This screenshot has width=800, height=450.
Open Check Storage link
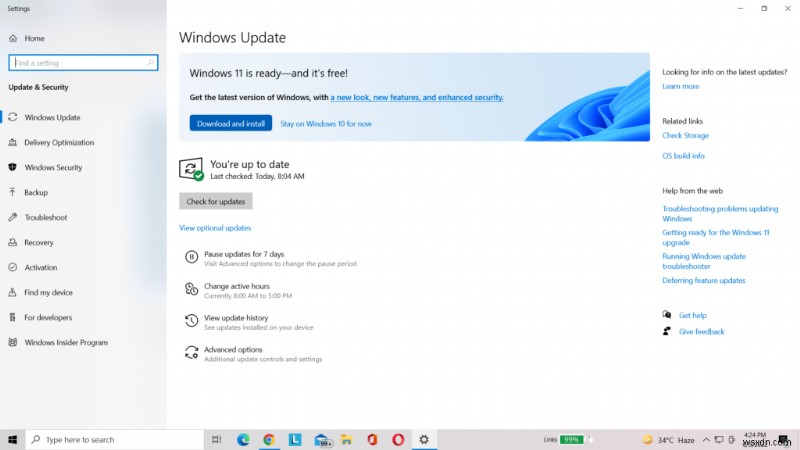[685, 135]
